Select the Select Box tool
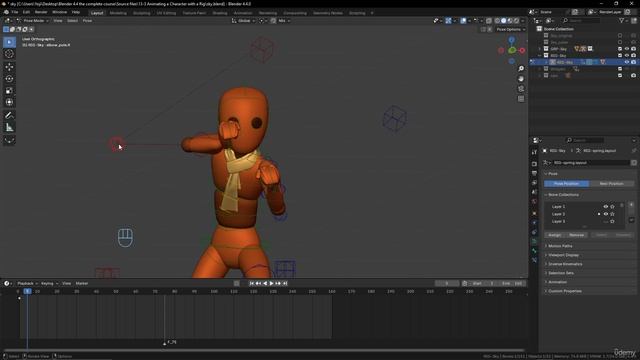The image size is (640, 360). tap(9, 42)
